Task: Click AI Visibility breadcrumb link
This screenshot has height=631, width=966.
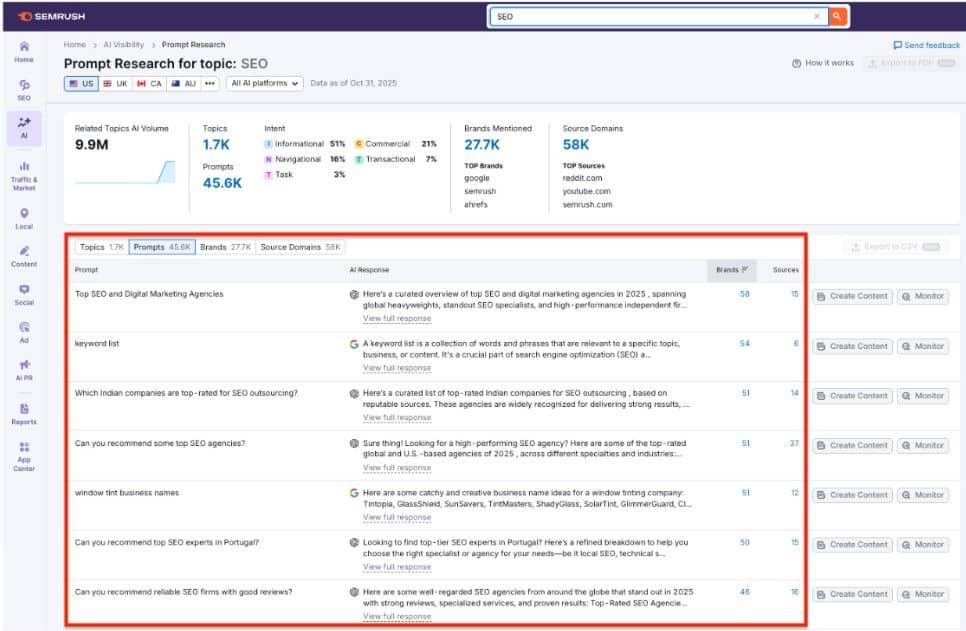Action: pos(123,44)
